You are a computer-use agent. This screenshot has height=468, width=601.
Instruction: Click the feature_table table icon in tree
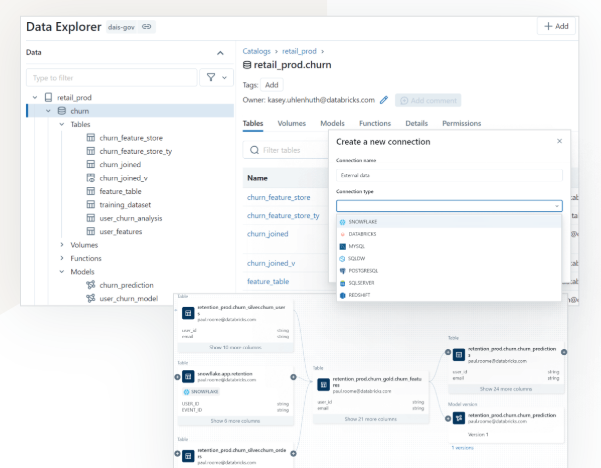click(90, 191)
